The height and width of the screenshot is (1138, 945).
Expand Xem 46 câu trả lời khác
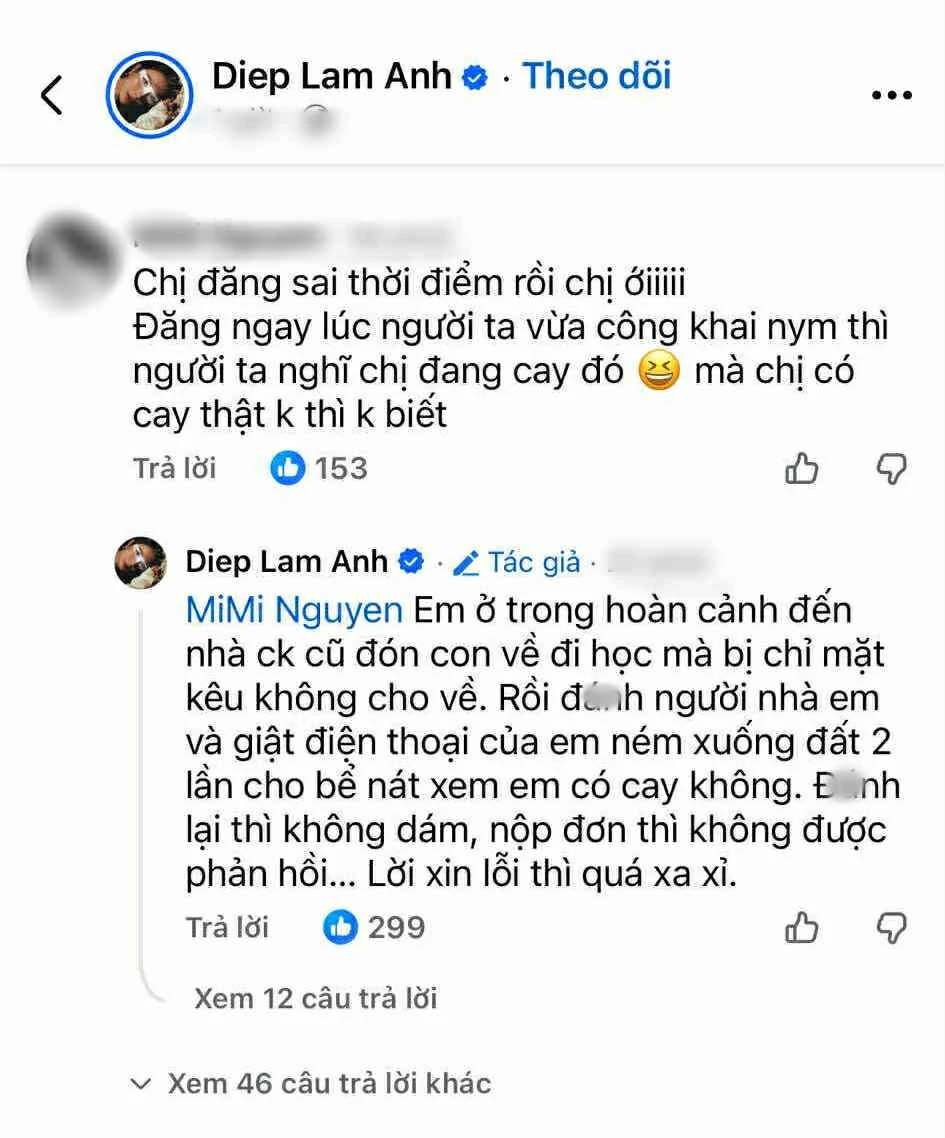click(311, 1084)
